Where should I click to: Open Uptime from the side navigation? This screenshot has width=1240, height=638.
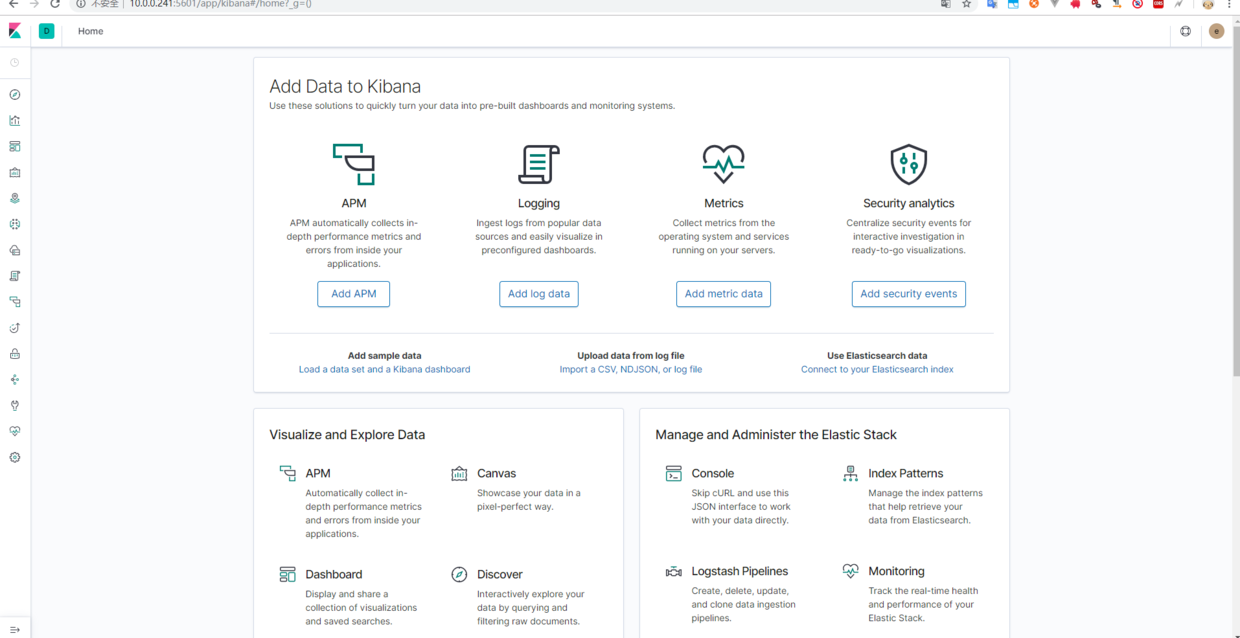(x=15, y=328)
